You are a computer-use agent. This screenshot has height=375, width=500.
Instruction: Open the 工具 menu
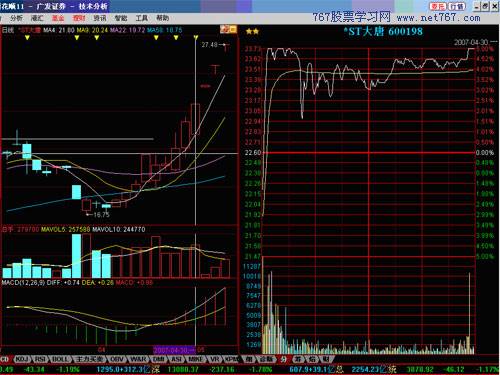141,18
